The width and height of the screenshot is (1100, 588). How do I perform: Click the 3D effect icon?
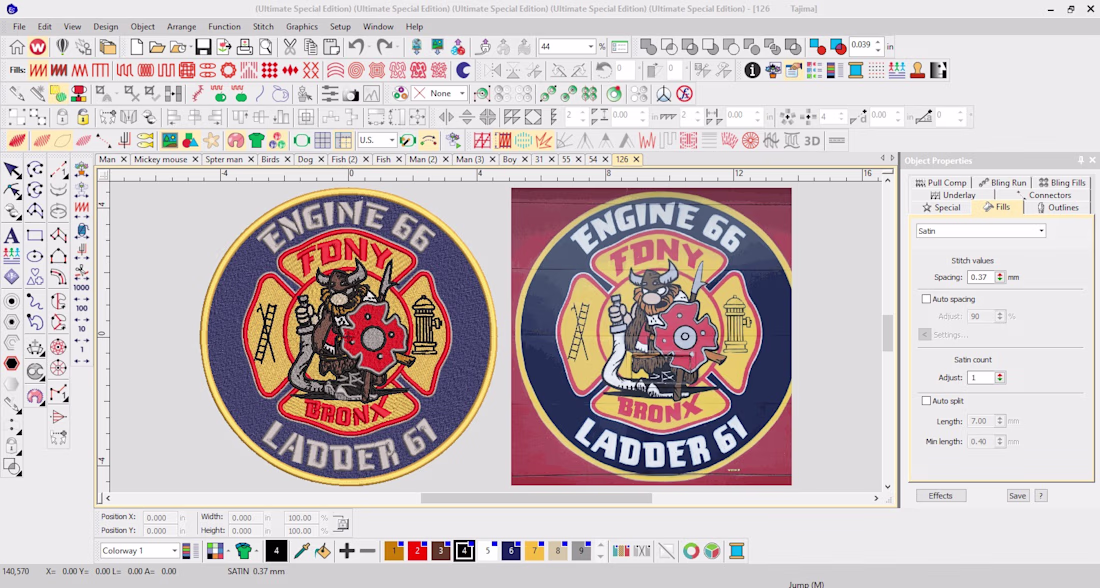[812, 140]
